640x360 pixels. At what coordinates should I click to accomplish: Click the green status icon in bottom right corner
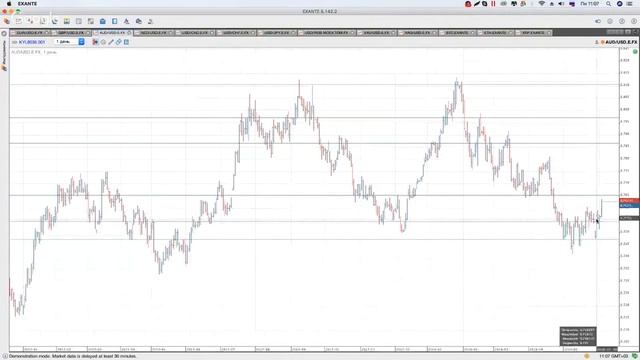tap(635, 356)
